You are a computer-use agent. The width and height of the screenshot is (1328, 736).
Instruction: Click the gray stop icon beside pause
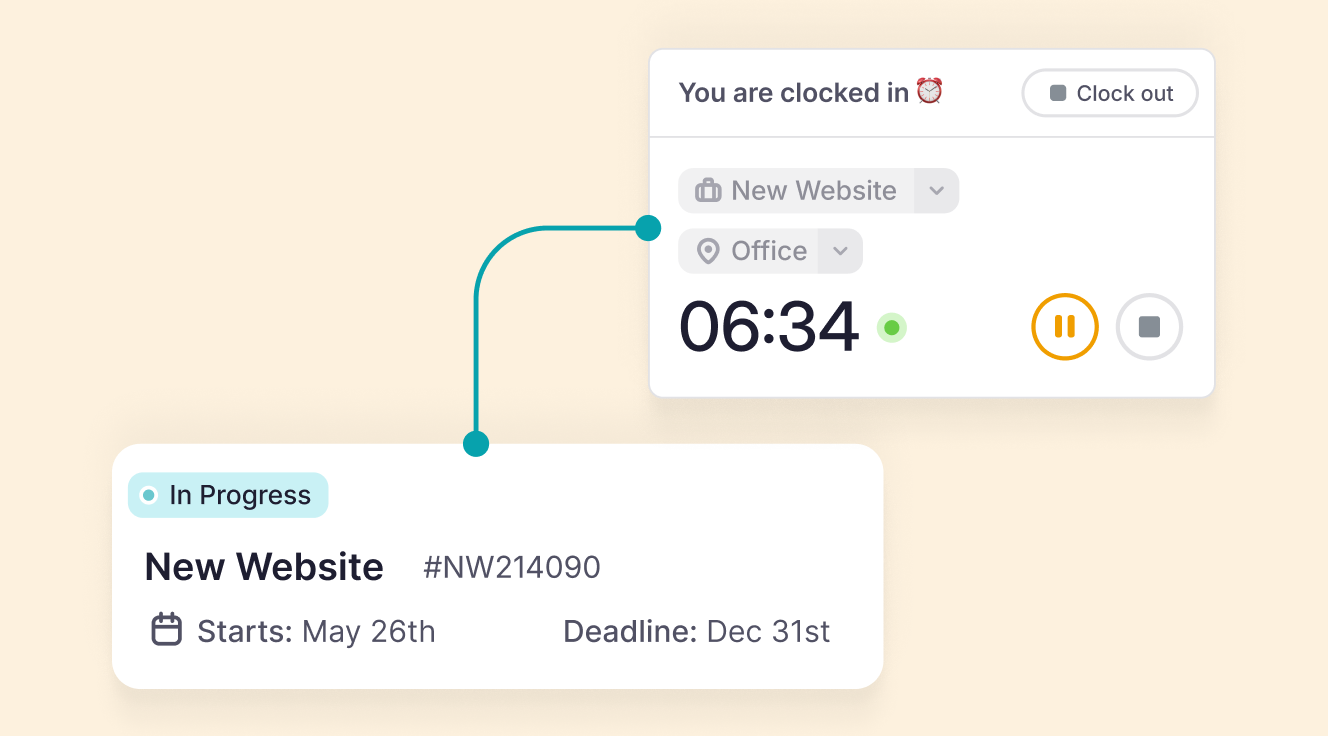click(x=1149, y=326)
